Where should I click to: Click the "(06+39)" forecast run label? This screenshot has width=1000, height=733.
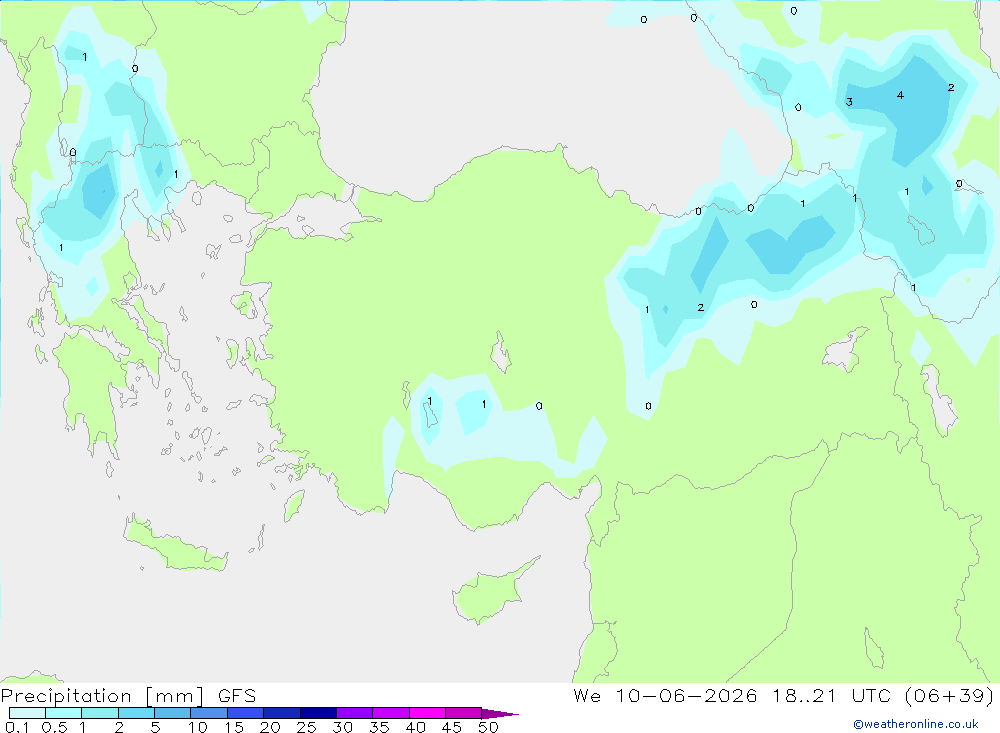[950, 695]
